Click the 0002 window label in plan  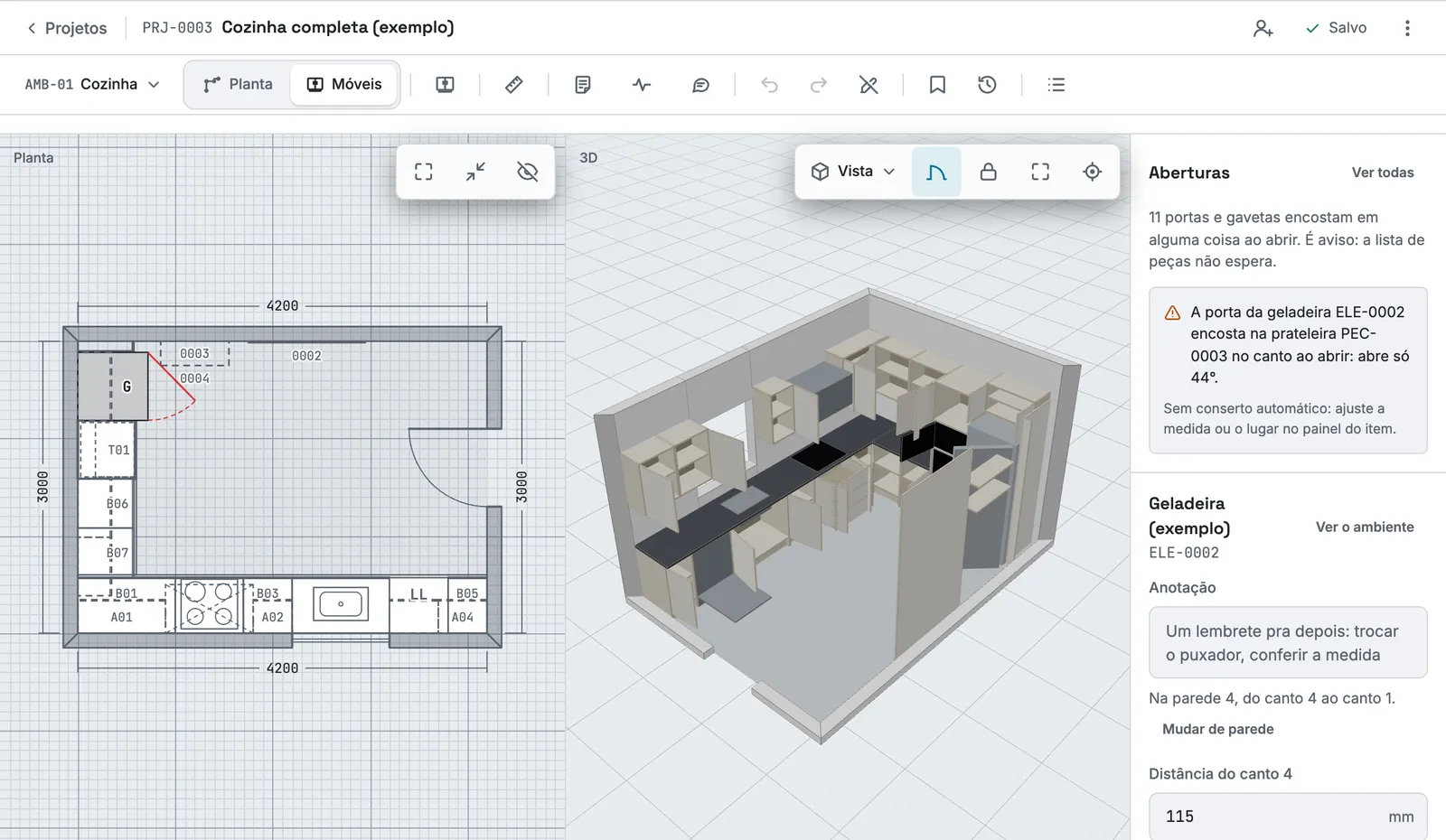tap(306, 356)
